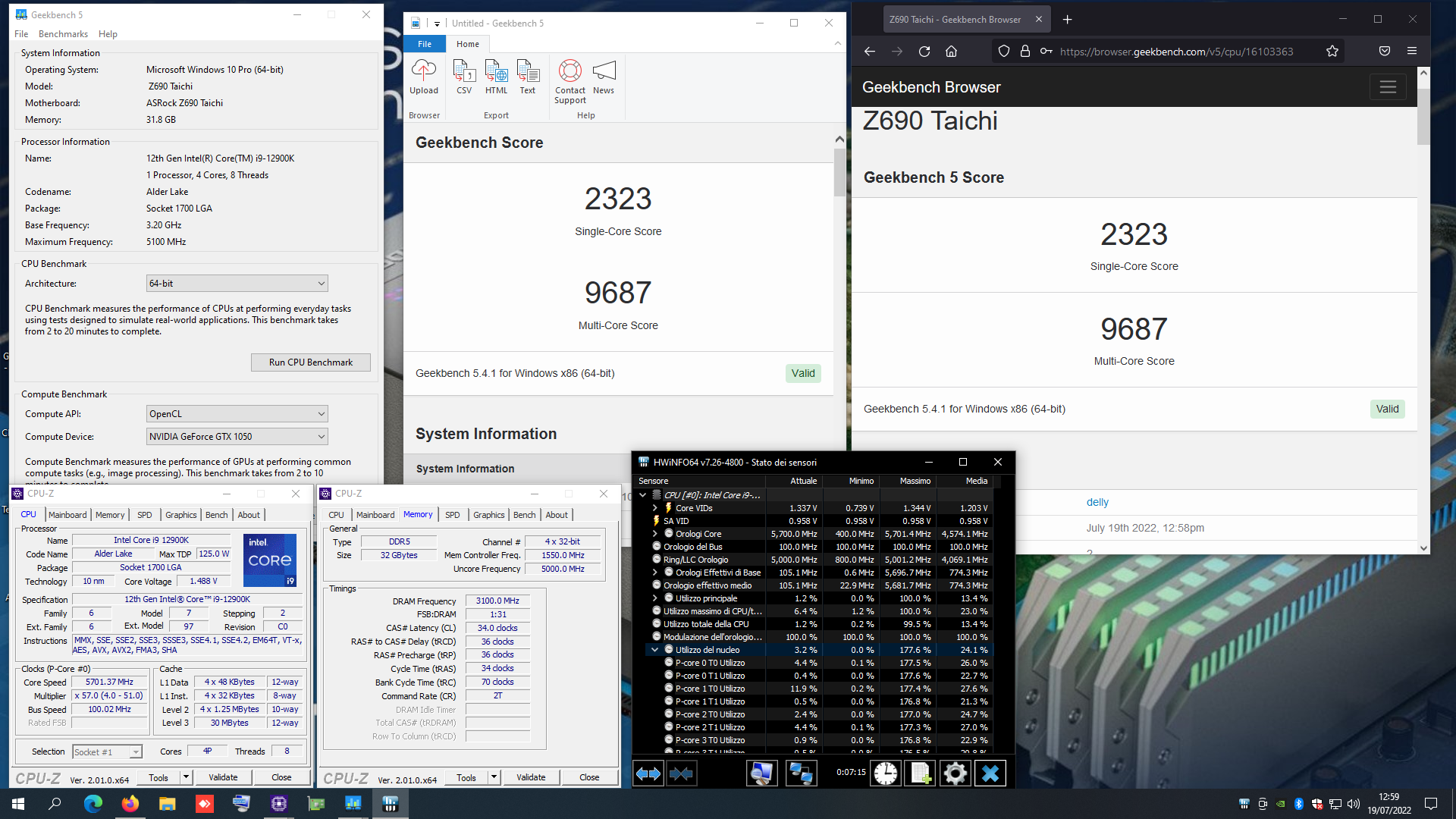
Task: Export results via the HTML icon
Action: (x=496, y=77)
